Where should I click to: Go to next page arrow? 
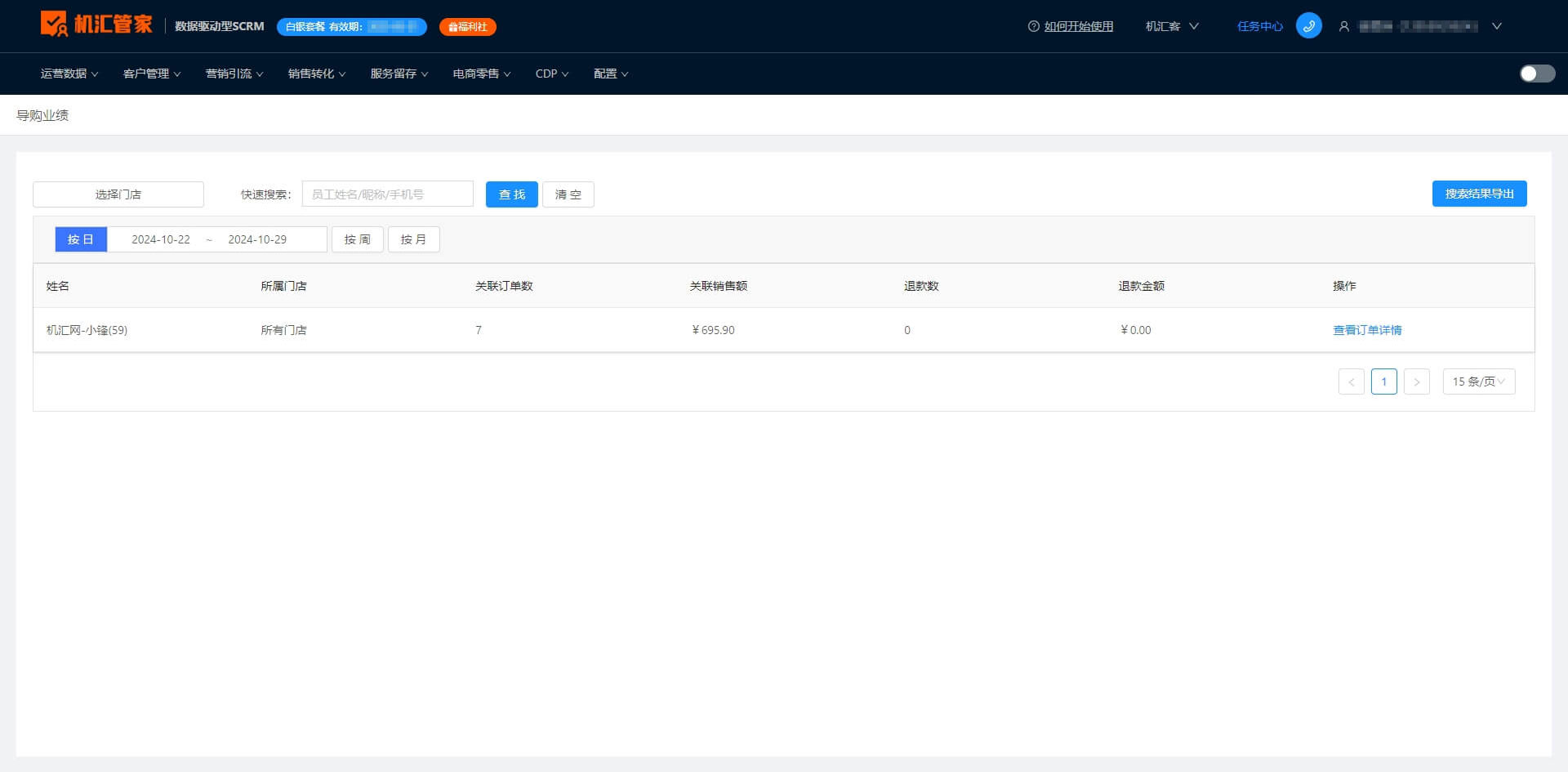(1417, 382)
